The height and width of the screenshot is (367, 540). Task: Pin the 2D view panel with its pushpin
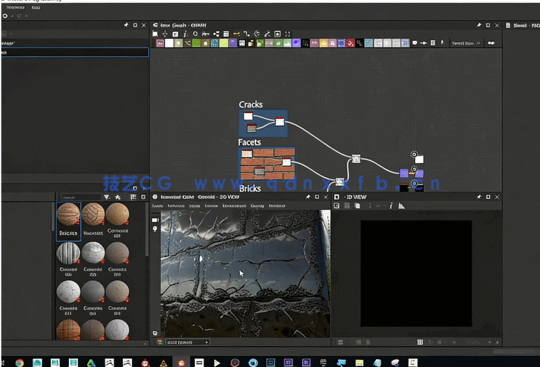click(x=479, y=197)
